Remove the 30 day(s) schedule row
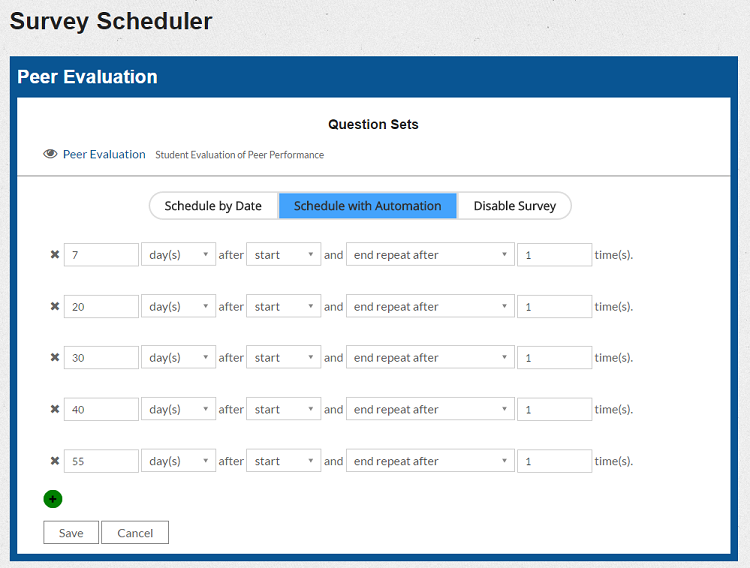The width and height of the screenshot is (750, 568). pyautogui.click(x=55, y=358)
